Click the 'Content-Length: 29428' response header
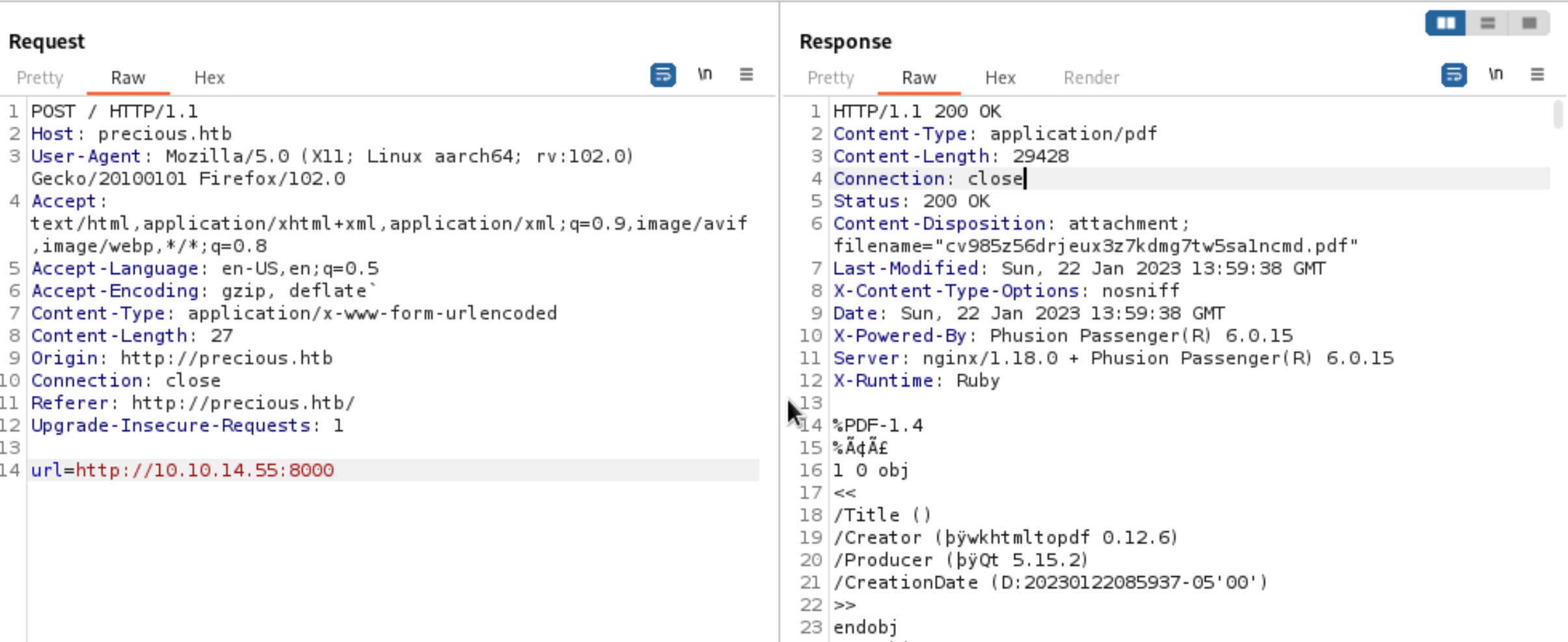 click(951, 156)
